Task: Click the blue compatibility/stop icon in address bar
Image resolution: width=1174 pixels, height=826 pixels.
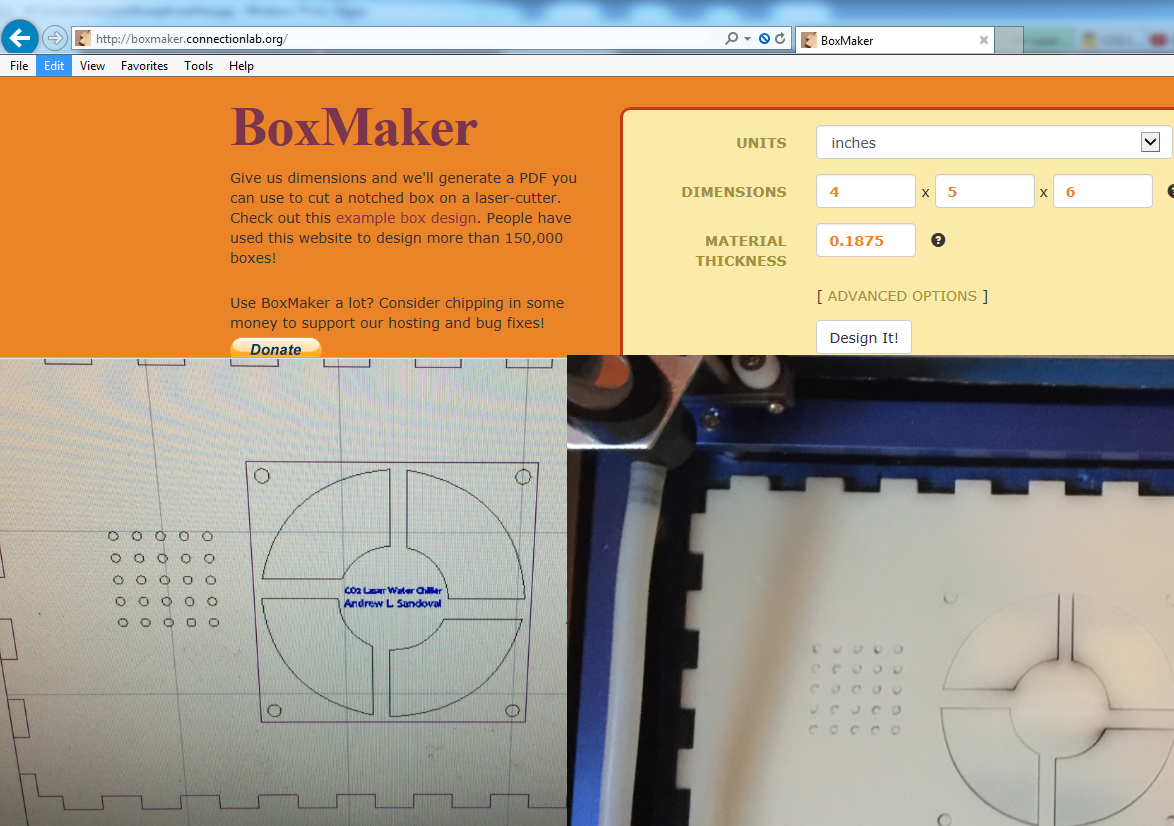Action: 764,38
